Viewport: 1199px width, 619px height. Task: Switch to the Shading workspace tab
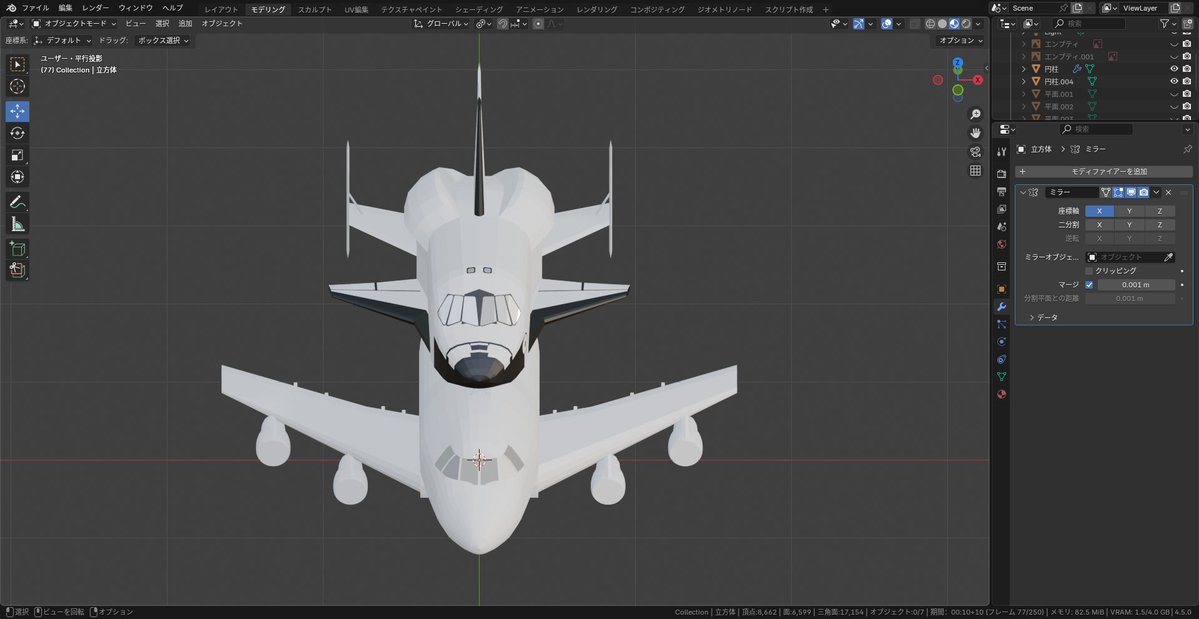coord(479,9)
